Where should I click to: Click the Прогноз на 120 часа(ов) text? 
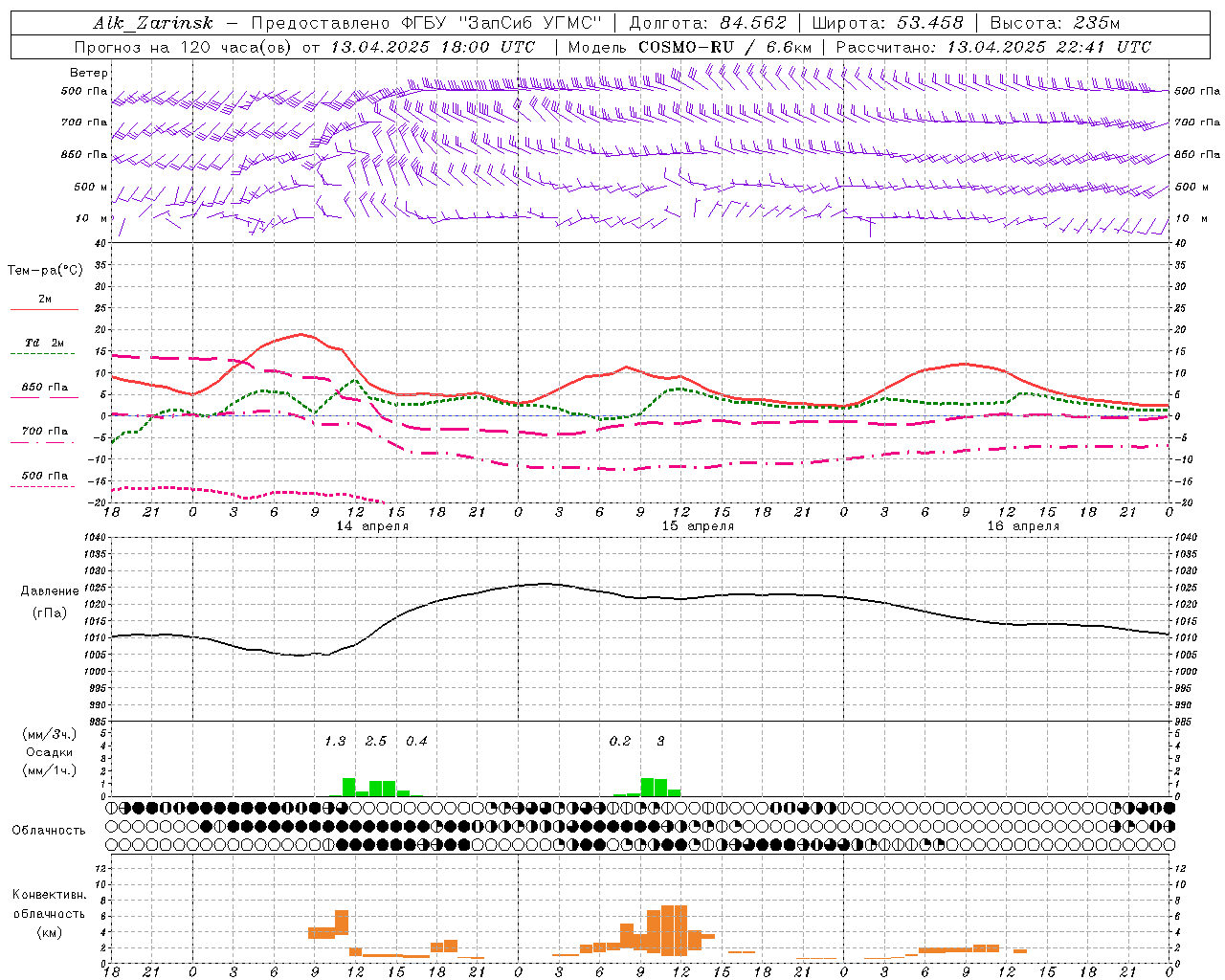coord(184,47)
